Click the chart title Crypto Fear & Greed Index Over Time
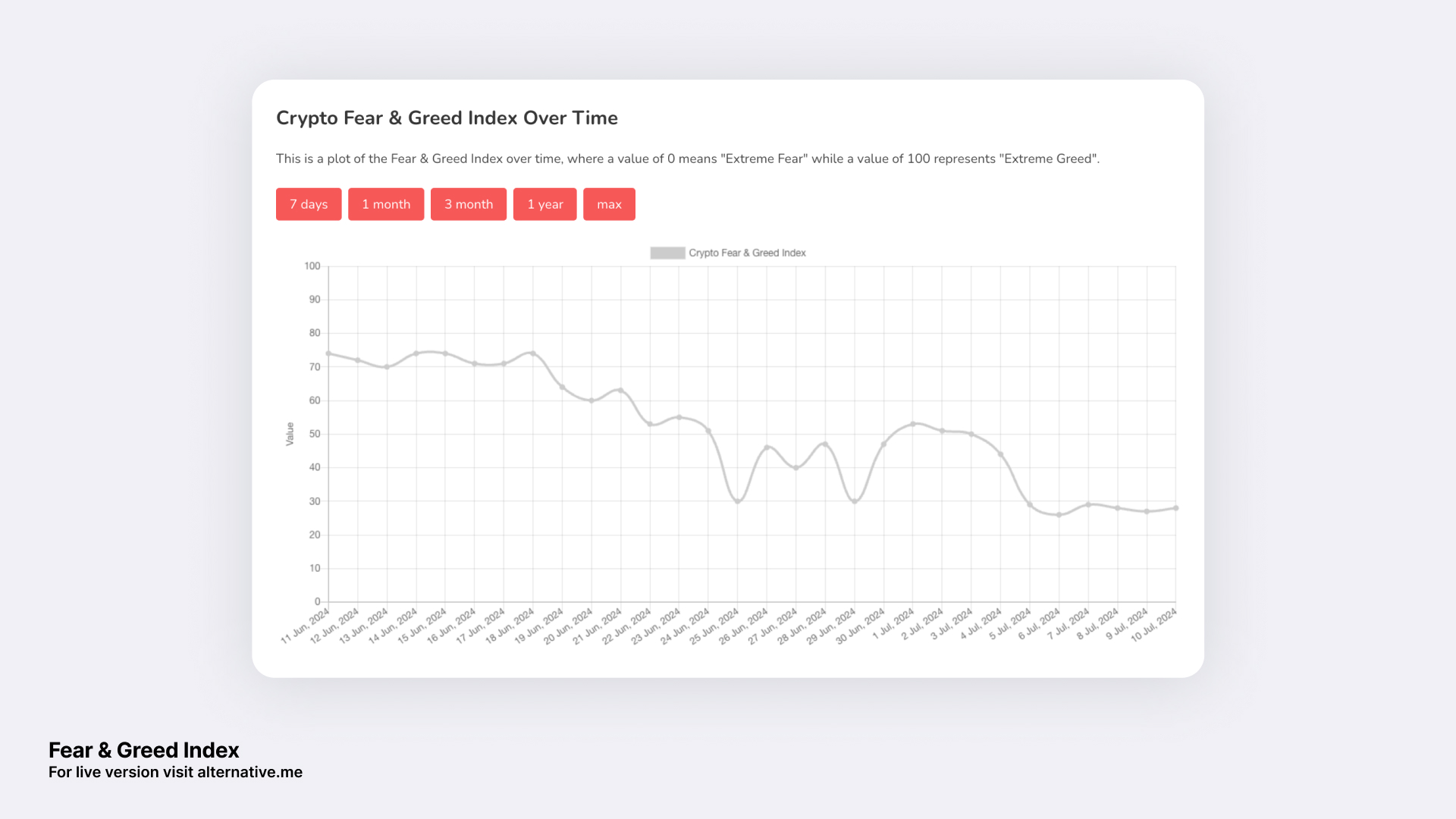The height and width of the screenshot is (819, 1456). click(x=447, y=118)
